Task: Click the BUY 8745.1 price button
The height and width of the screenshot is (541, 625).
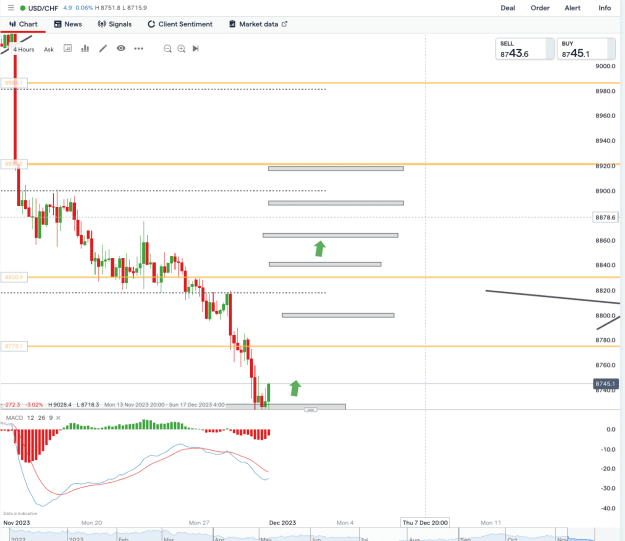Action: [586, 49]
